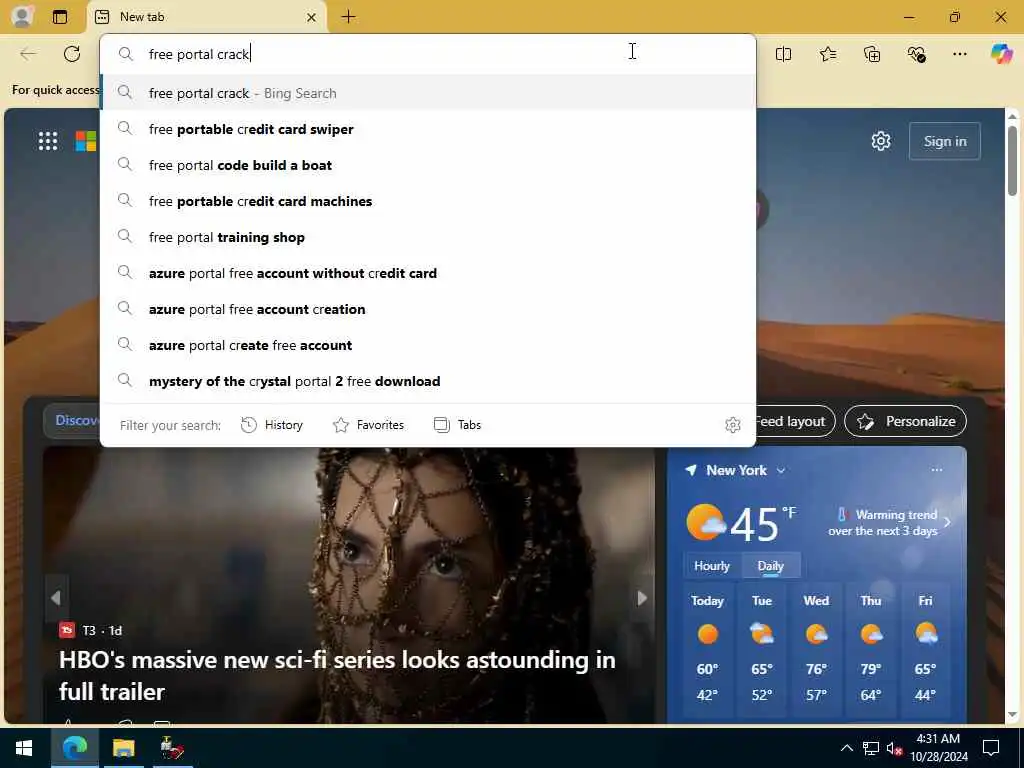
Task: Open new tab page settings gear
Action: (x=881, y=141)
